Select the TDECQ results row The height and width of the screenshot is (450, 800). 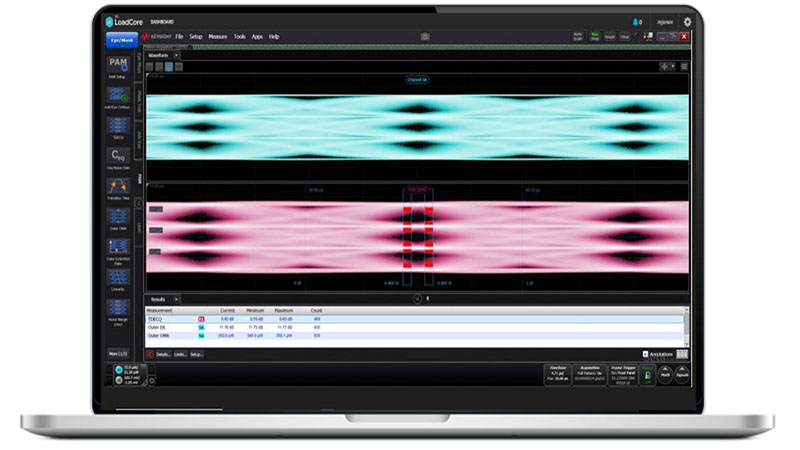point(414,319)
